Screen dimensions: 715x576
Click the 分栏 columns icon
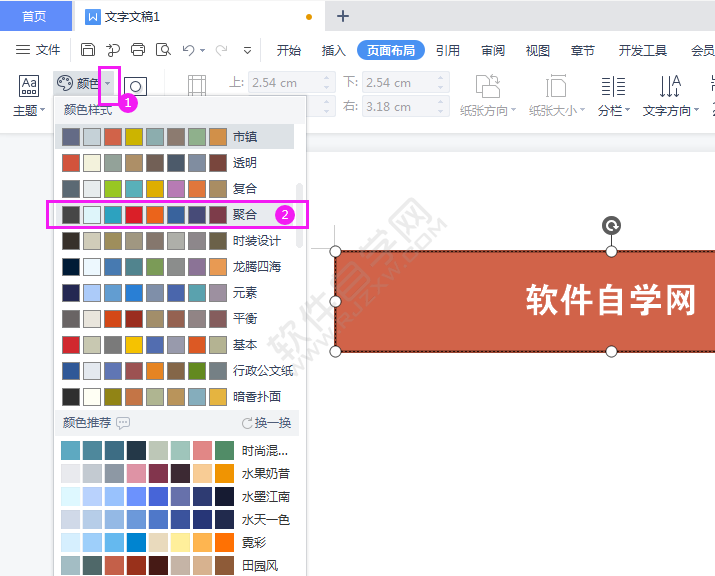click(x=613, y=86)
